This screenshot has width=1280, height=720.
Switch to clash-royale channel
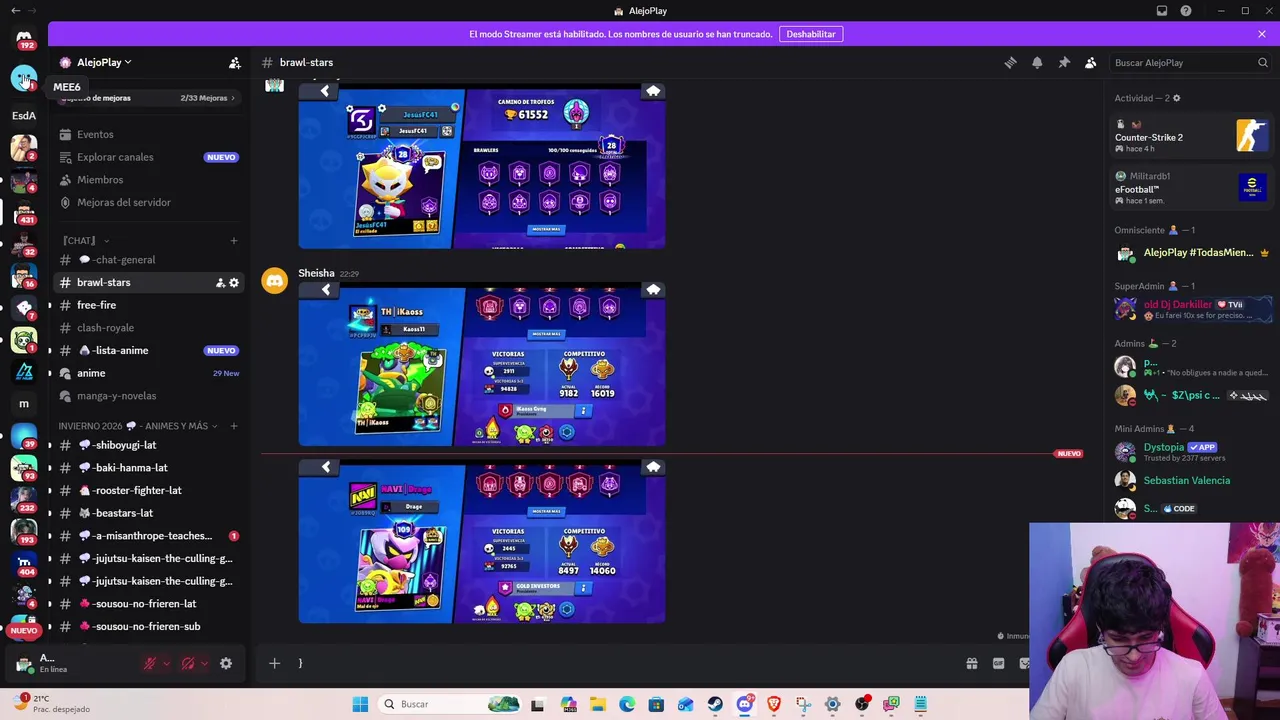click(x=148, y=328)
